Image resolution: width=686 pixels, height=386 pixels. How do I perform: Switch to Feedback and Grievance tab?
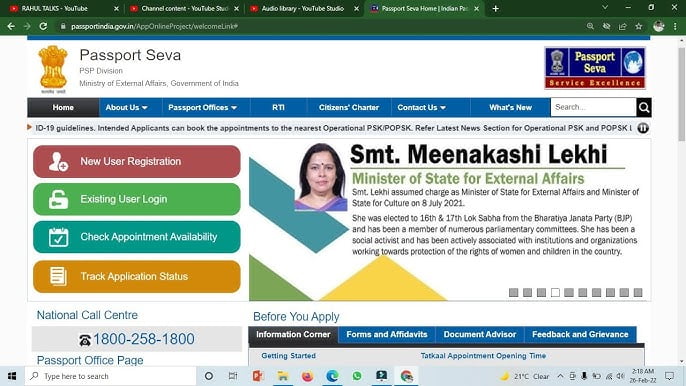580,334
